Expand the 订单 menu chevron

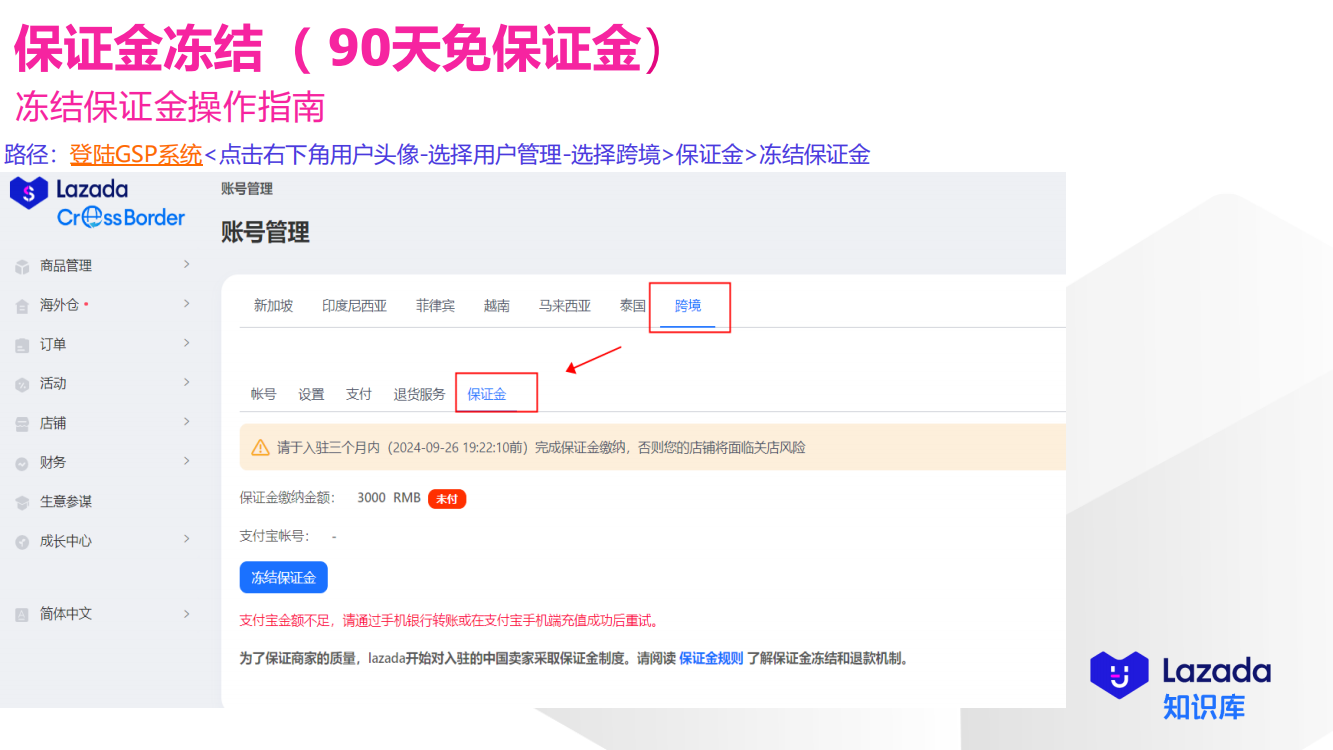coord(186,343)
